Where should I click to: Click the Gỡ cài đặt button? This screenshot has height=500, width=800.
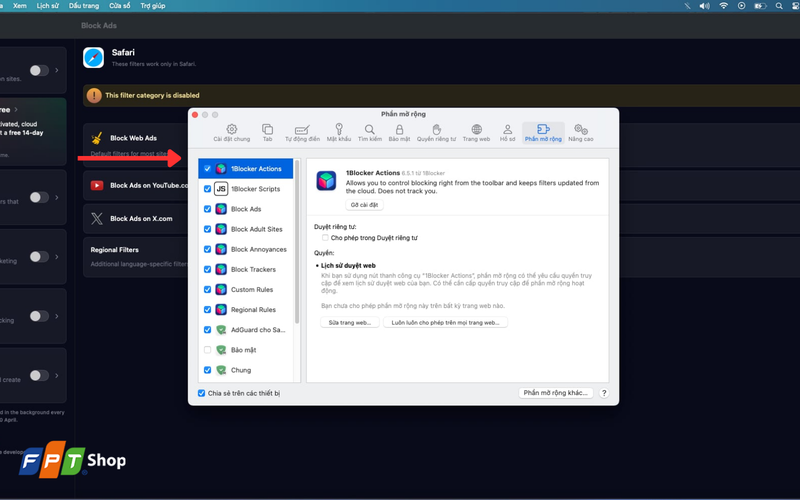[364, 205]
